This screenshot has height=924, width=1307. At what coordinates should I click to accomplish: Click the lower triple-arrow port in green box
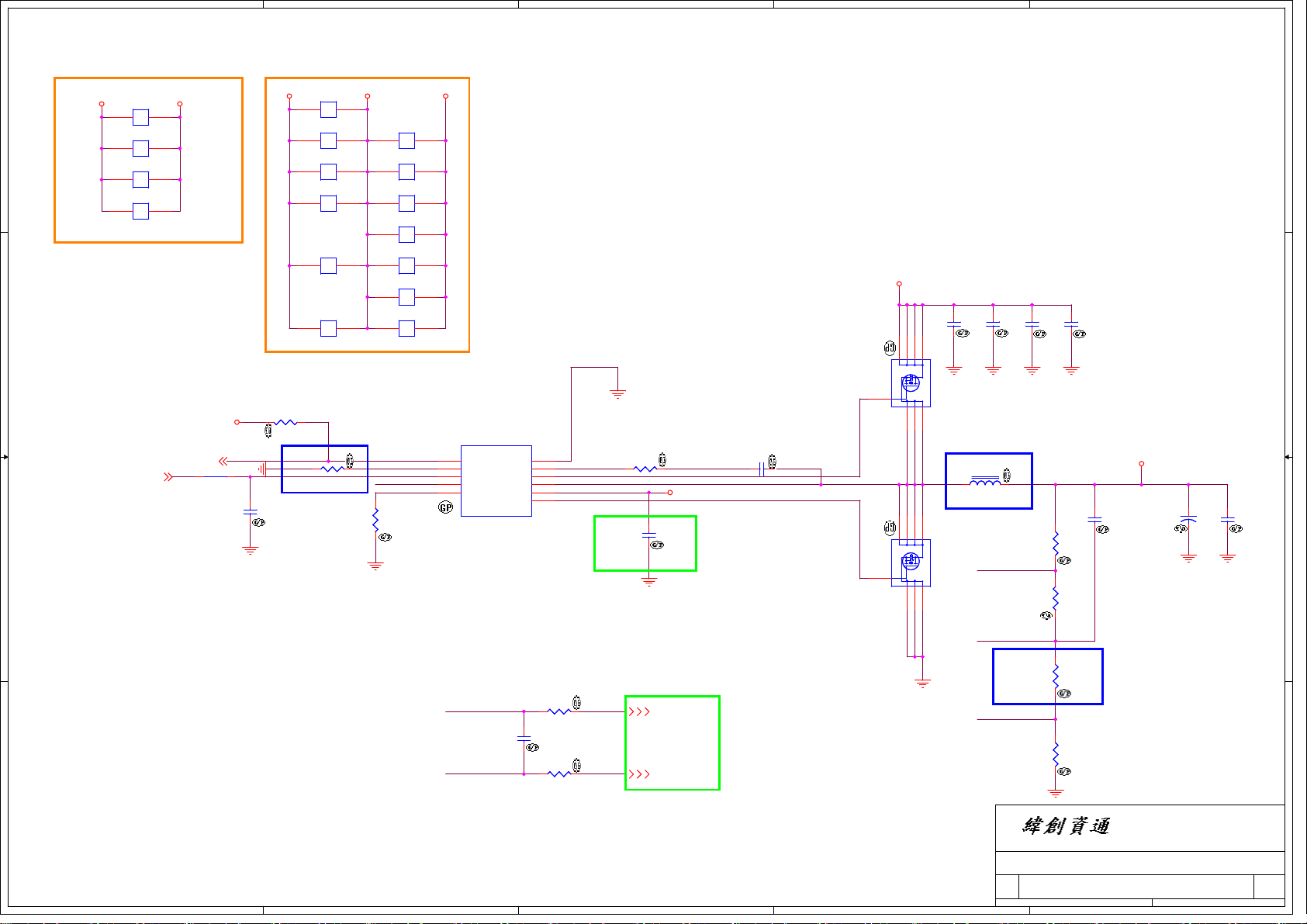639,774
